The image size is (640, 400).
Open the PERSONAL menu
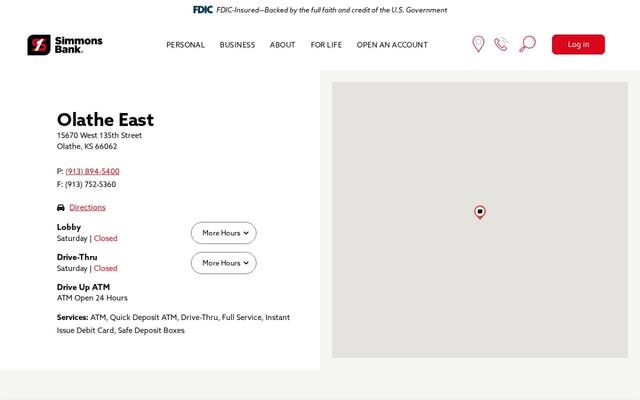click(185, 45)
